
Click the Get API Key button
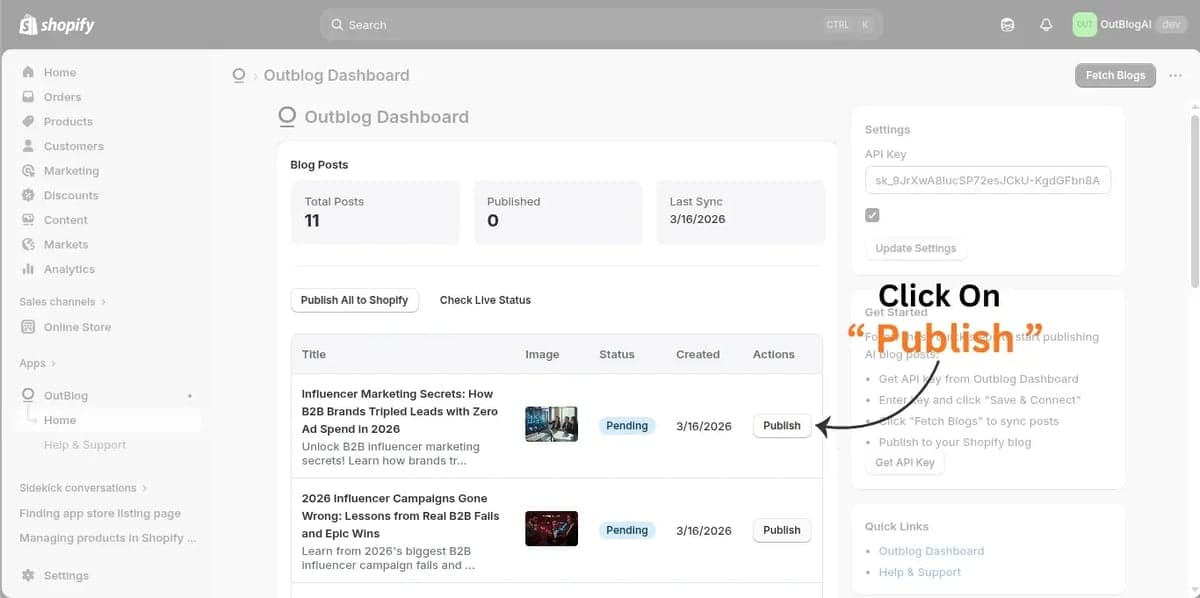[x=905, y=463]
